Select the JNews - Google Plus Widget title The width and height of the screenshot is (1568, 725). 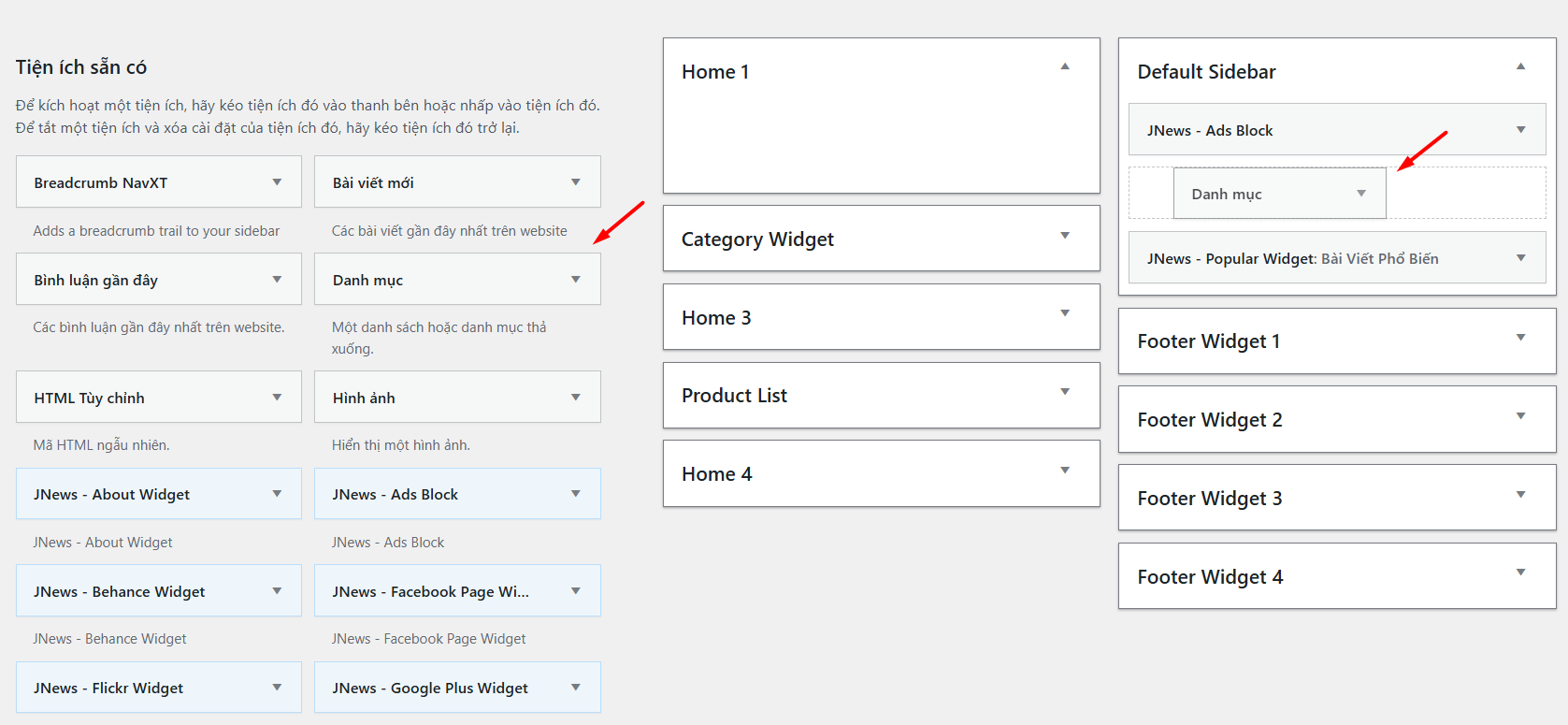coord(430,689)
